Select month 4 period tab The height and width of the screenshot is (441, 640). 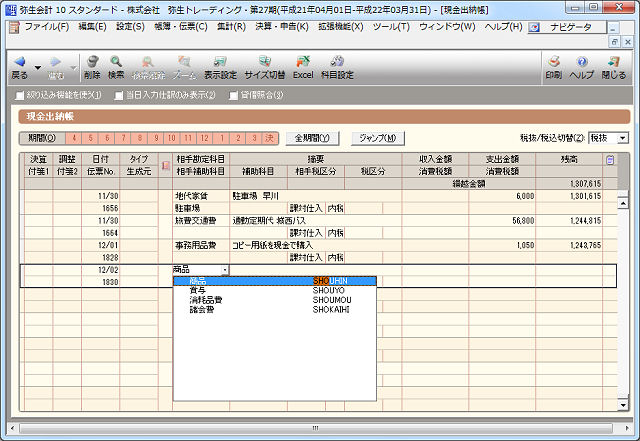tap(74, 138)
